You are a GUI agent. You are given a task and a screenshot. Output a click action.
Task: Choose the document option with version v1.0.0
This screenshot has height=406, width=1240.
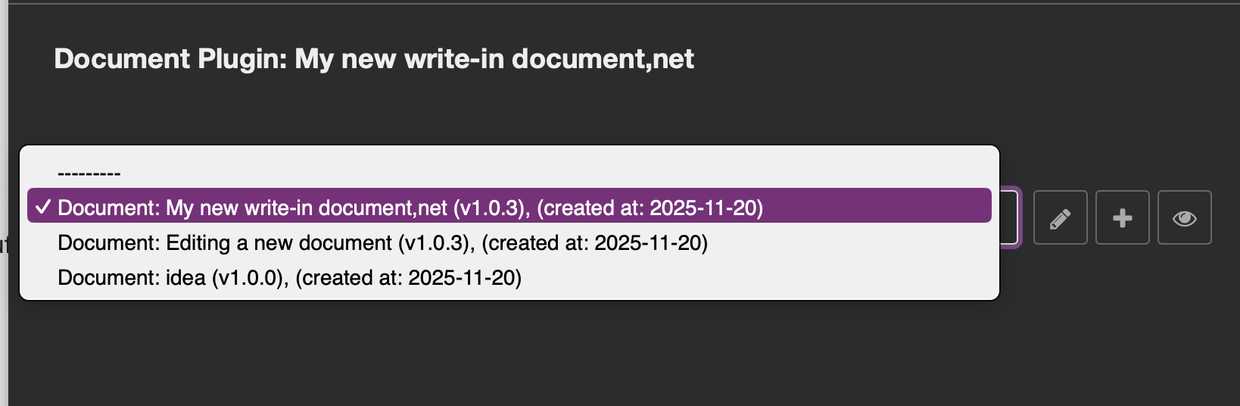(x=290, y=278)
